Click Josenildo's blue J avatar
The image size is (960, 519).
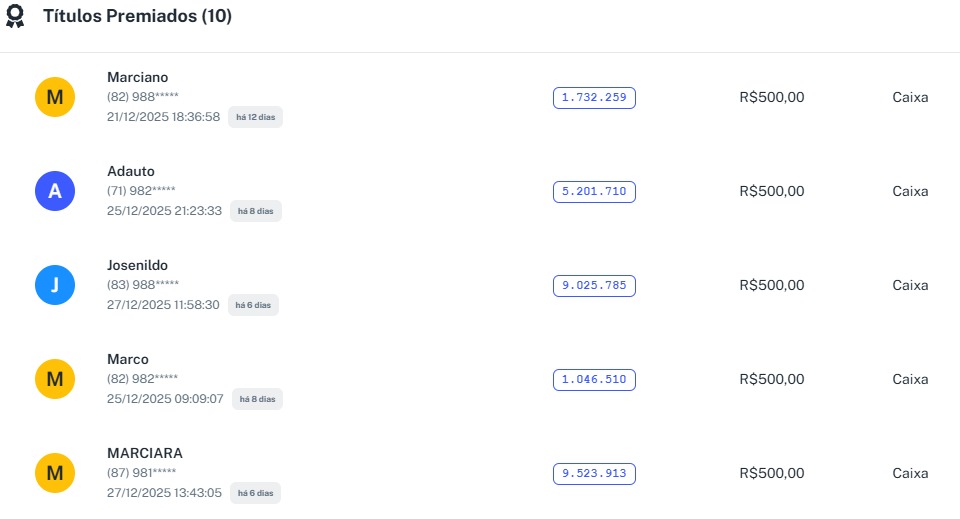(55, 285)
